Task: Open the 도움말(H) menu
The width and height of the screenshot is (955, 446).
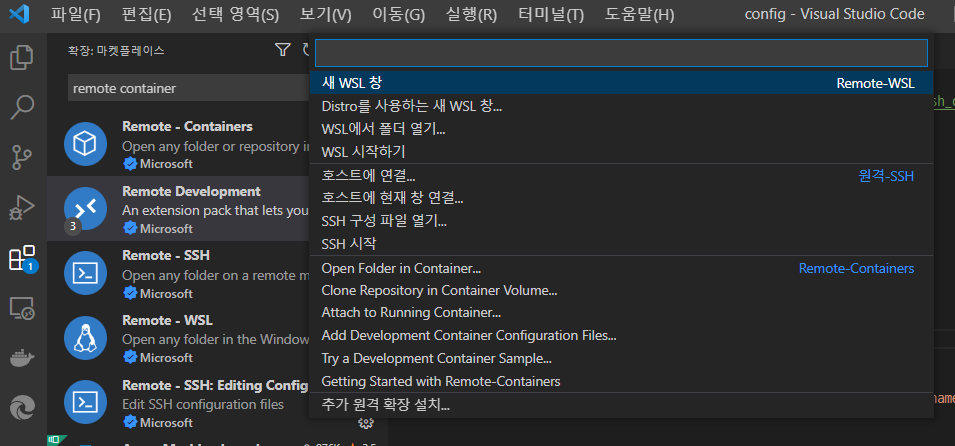Action: click(640, 15)
